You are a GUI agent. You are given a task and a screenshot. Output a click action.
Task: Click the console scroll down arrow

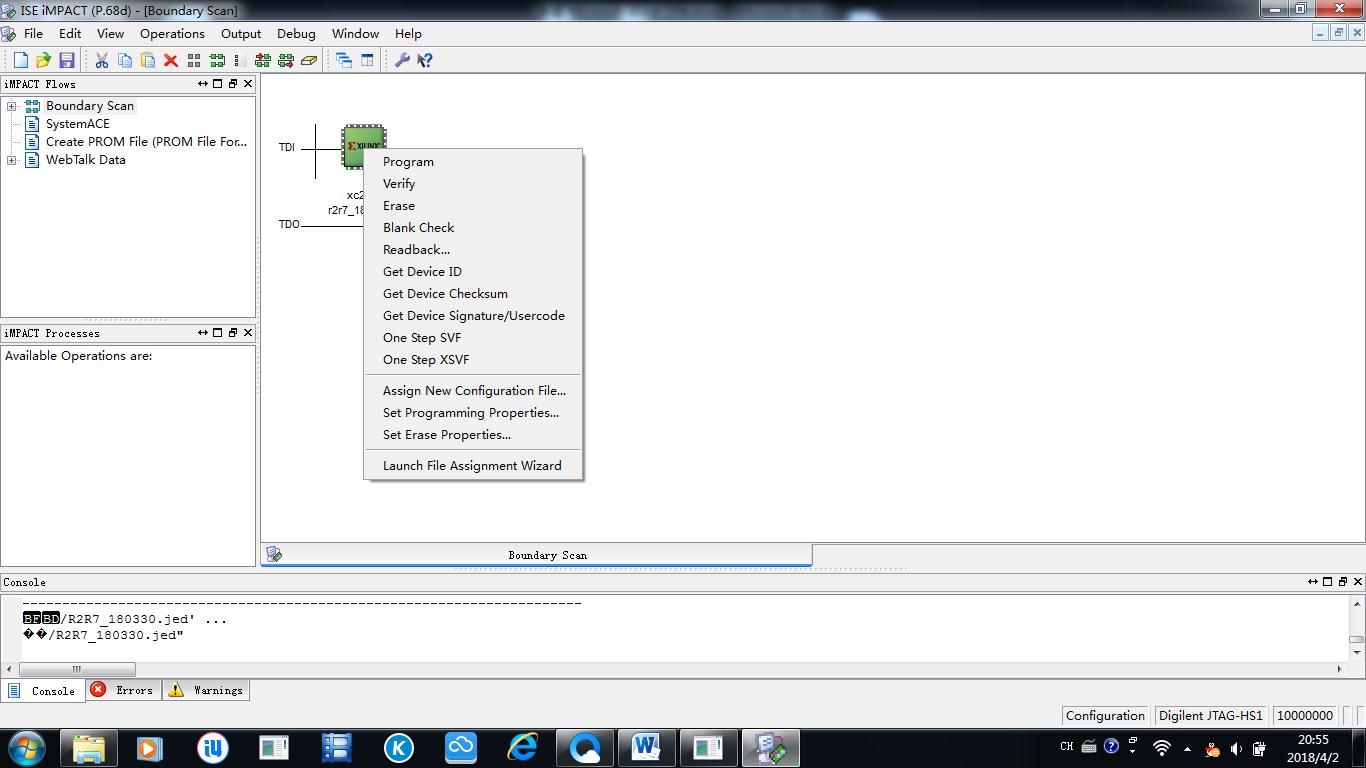(1357, 653)
